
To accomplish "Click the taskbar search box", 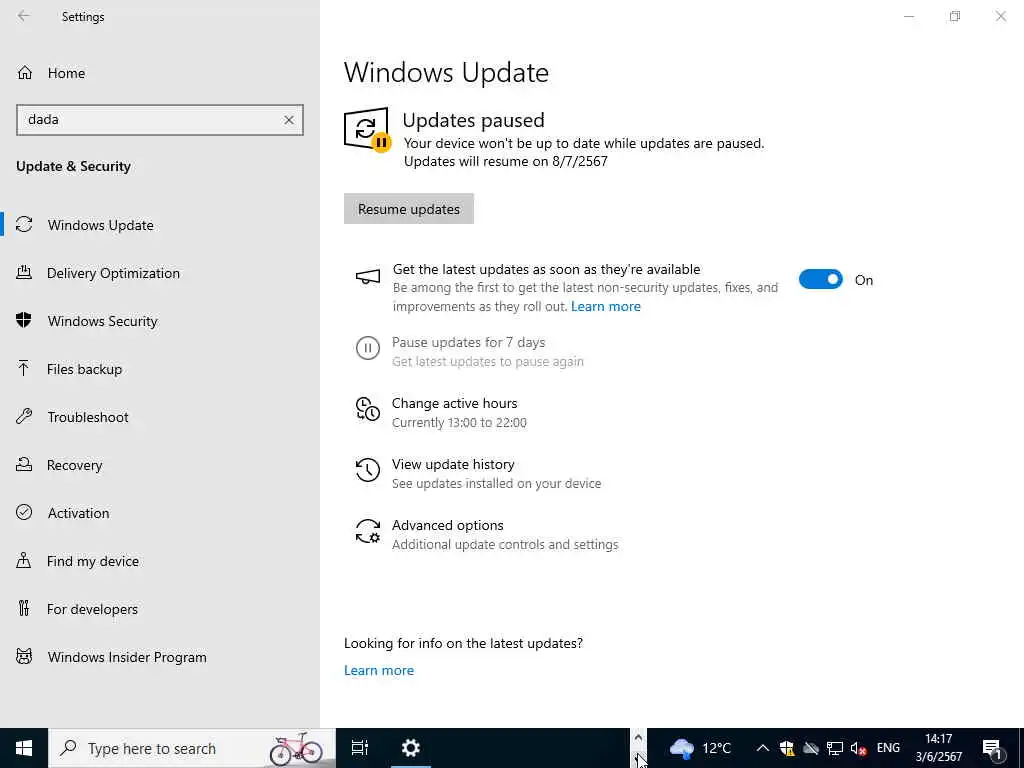I will (x=192, y=748).
